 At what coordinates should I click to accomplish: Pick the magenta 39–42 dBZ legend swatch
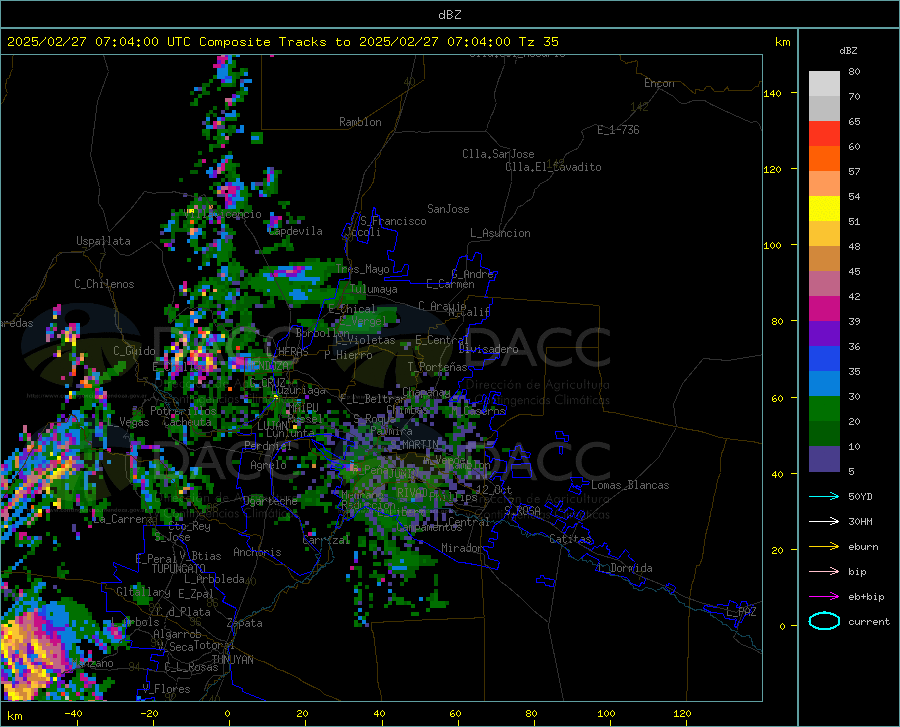(824, 309)
